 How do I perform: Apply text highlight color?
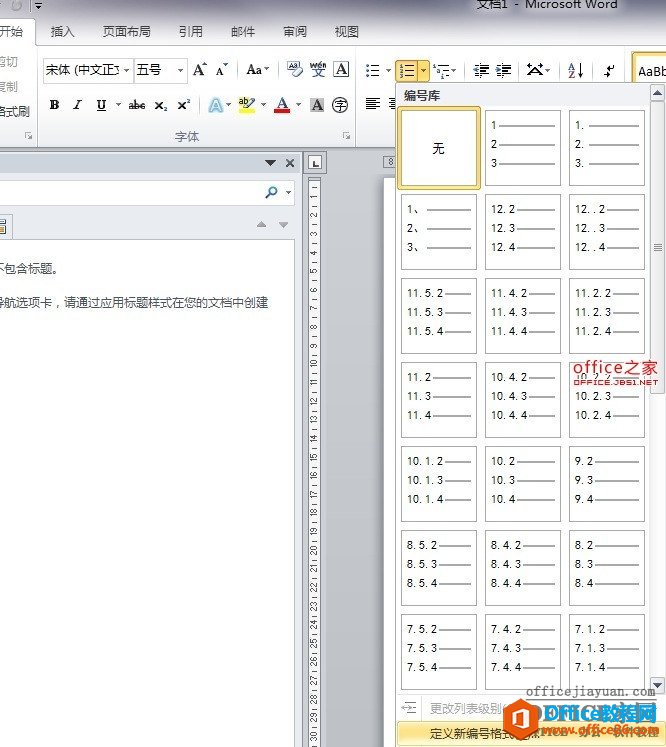point(246,105)
